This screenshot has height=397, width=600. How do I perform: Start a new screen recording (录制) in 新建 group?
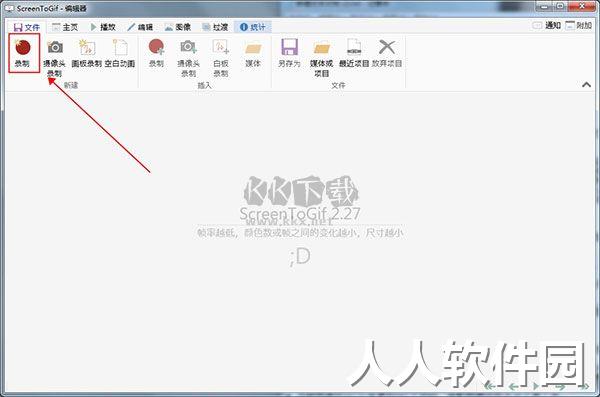pyautogui.click(x=23, y=53)
